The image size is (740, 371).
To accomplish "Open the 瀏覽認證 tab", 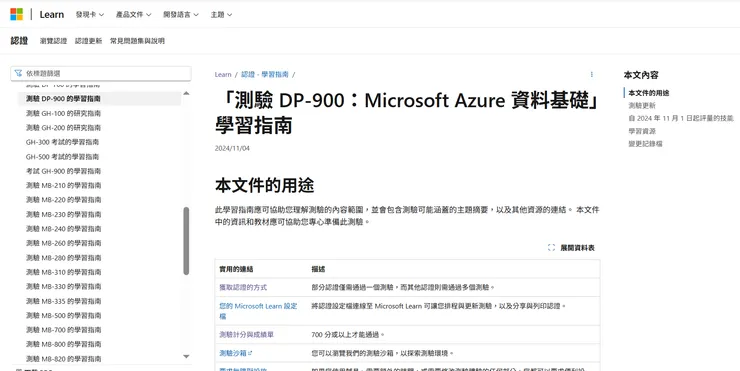I will tap(53, 41).
